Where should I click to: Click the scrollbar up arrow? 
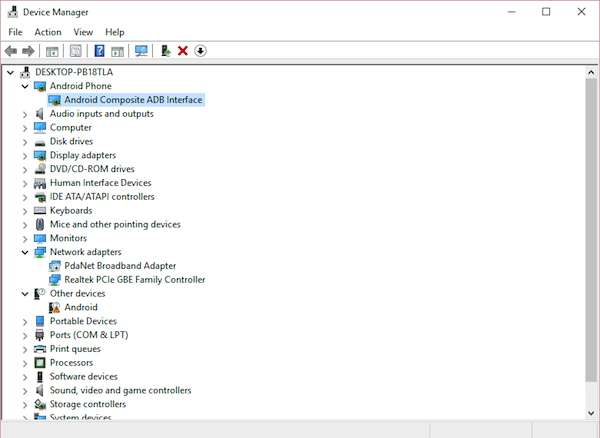click(591, 72)
